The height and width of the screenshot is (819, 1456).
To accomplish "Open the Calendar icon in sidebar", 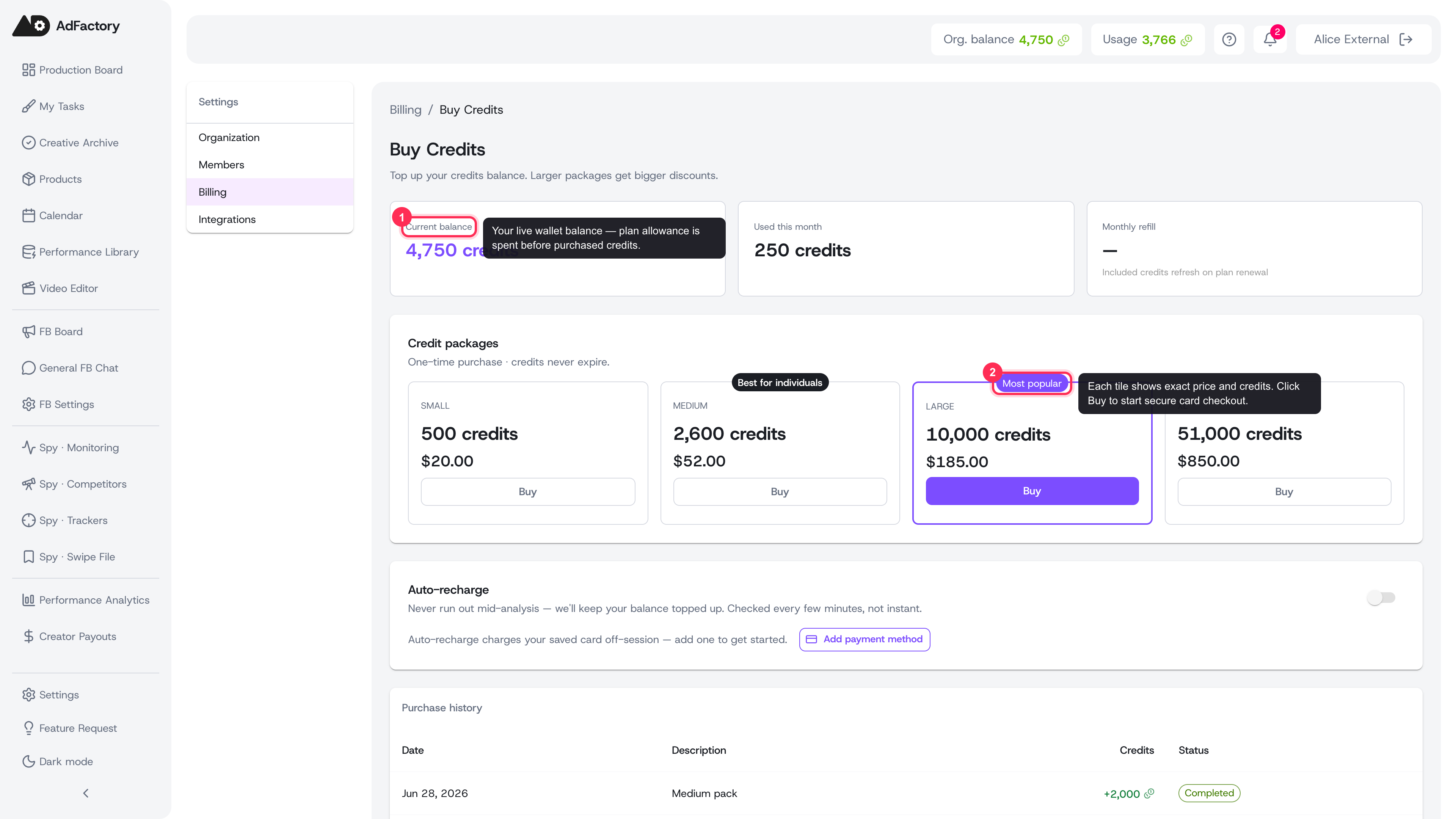I will pyautogui.click(x=28, y=215).
